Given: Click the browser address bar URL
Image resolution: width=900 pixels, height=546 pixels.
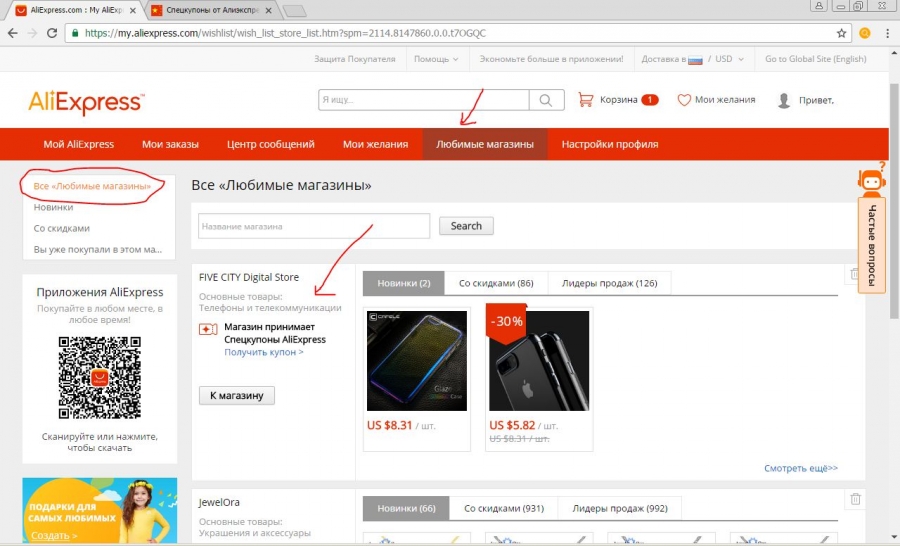Looking at the screenshot, I should [x=285, y=33].
